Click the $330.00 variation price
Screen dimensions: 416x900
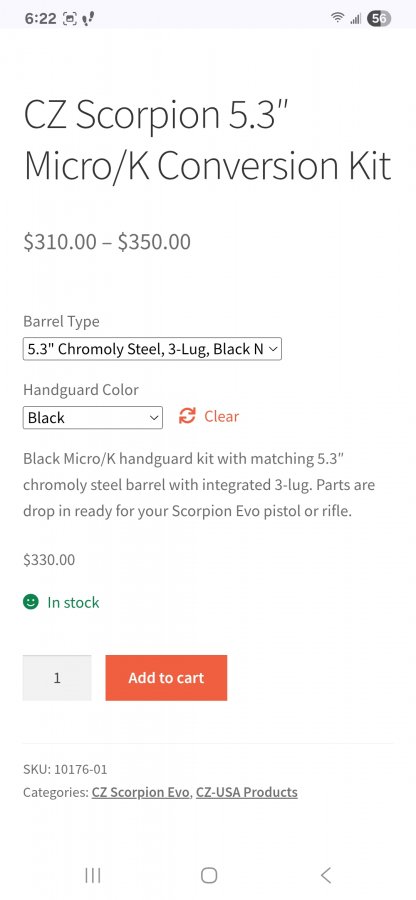49,560
